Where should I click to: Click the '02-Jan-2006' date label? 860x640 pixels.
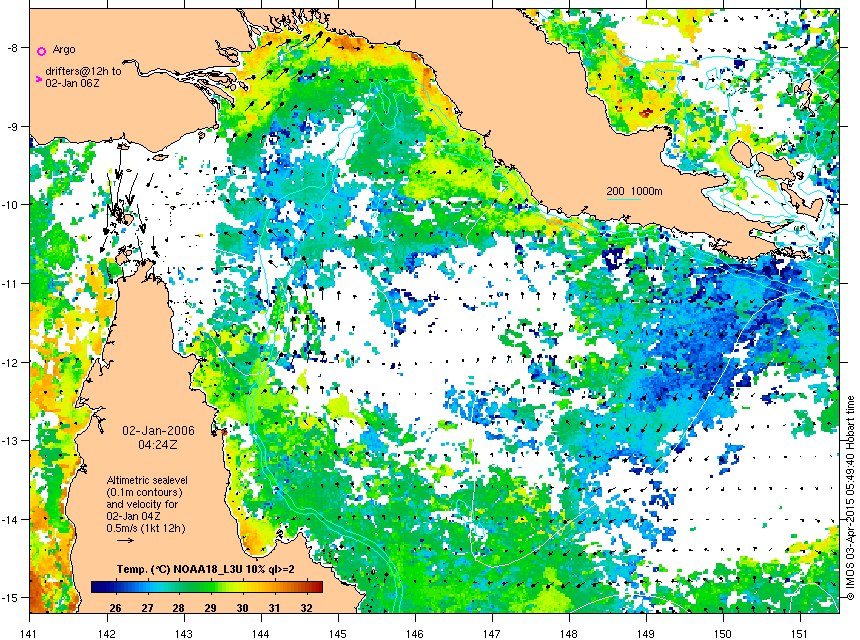click(x=158, y=431)
